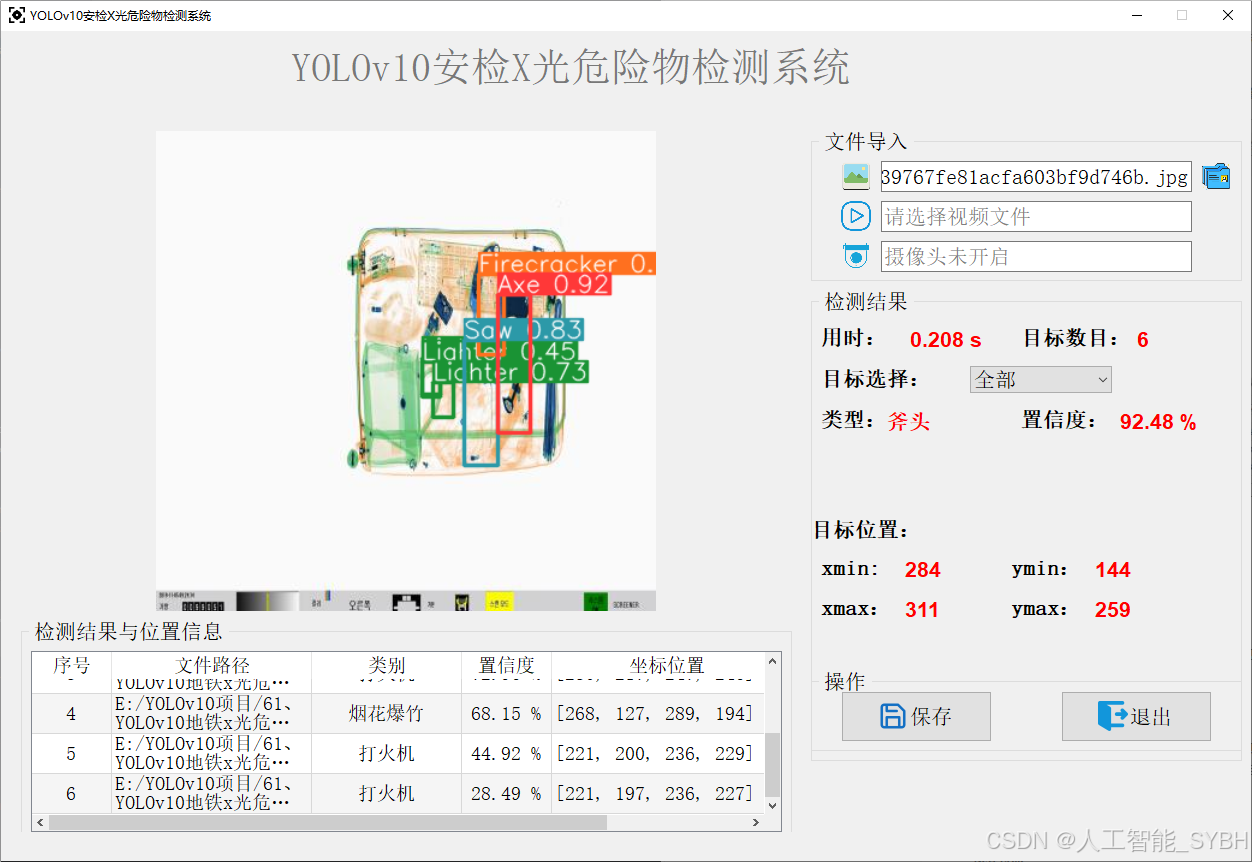The height and width of the screenshot is (862, 1252).
Task: Click the X-ray detection result image
Action: [x=406, y=371]
